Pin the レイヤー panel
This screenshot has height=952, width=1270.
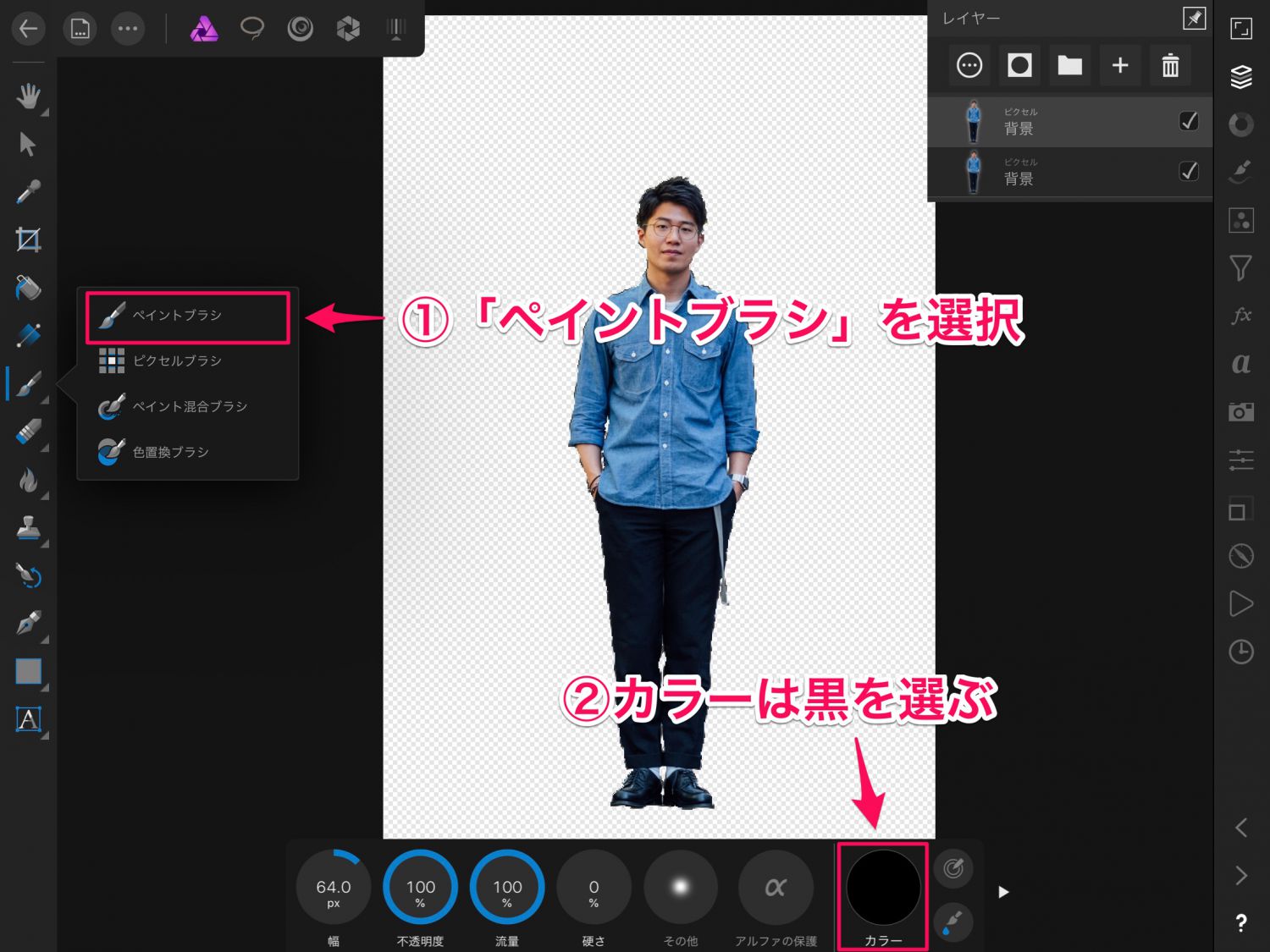(x=1194, y=18)
